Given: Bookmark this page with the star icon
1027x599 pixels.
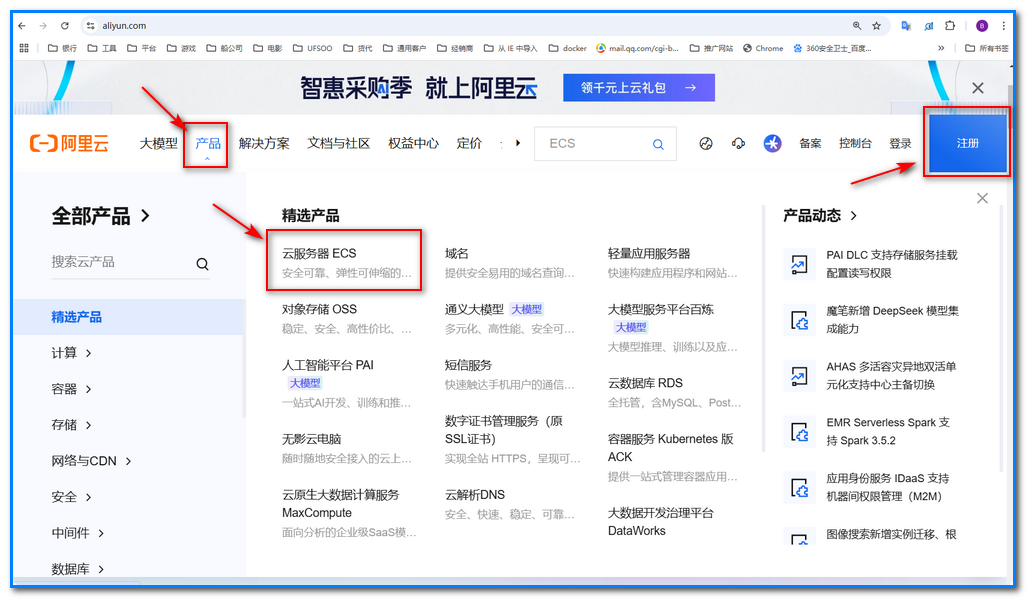Looking at the screenshot, I should tap(876, 26).
